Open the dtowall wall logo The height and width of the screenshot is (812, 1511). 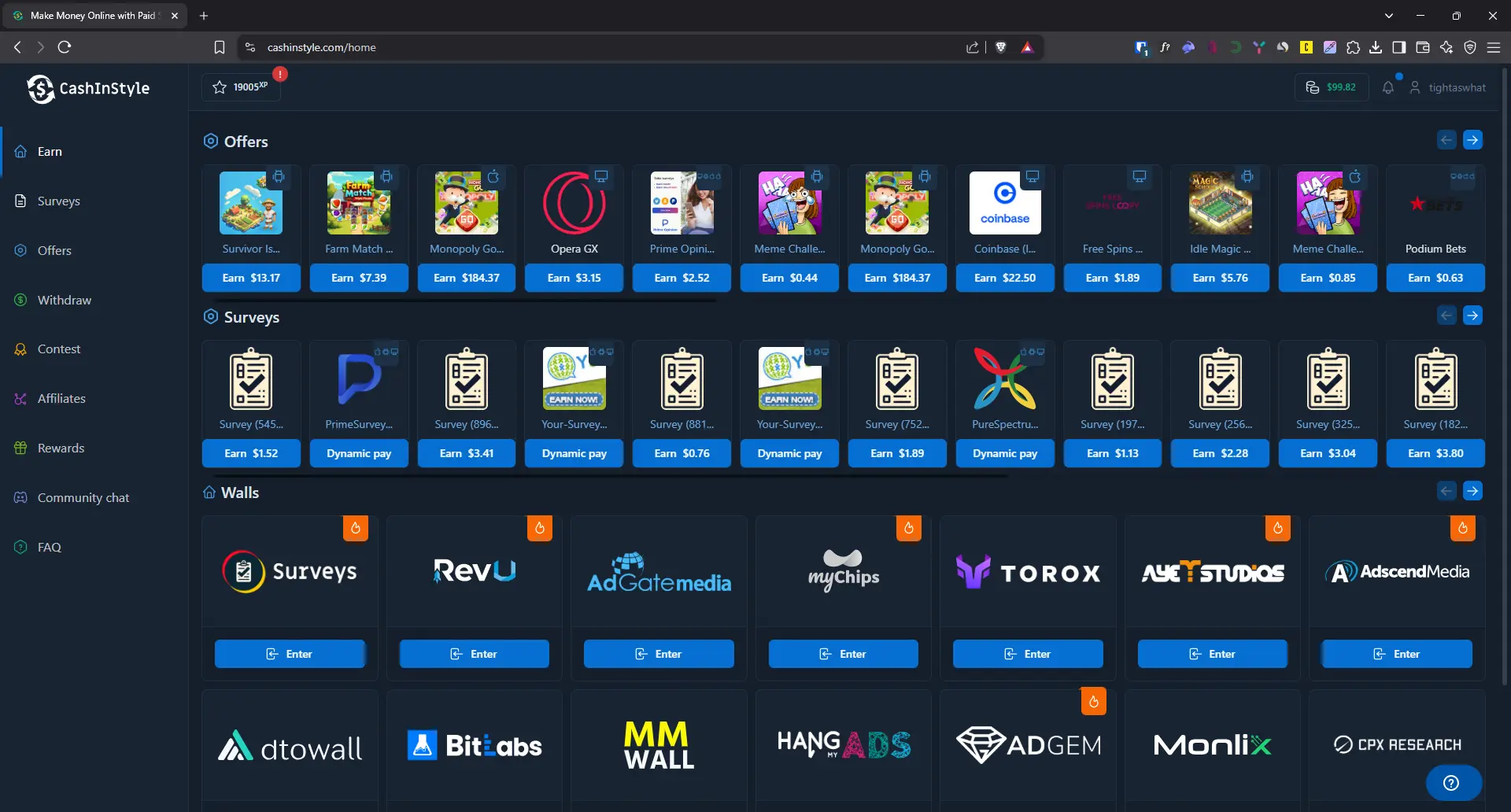coord(290,747)
